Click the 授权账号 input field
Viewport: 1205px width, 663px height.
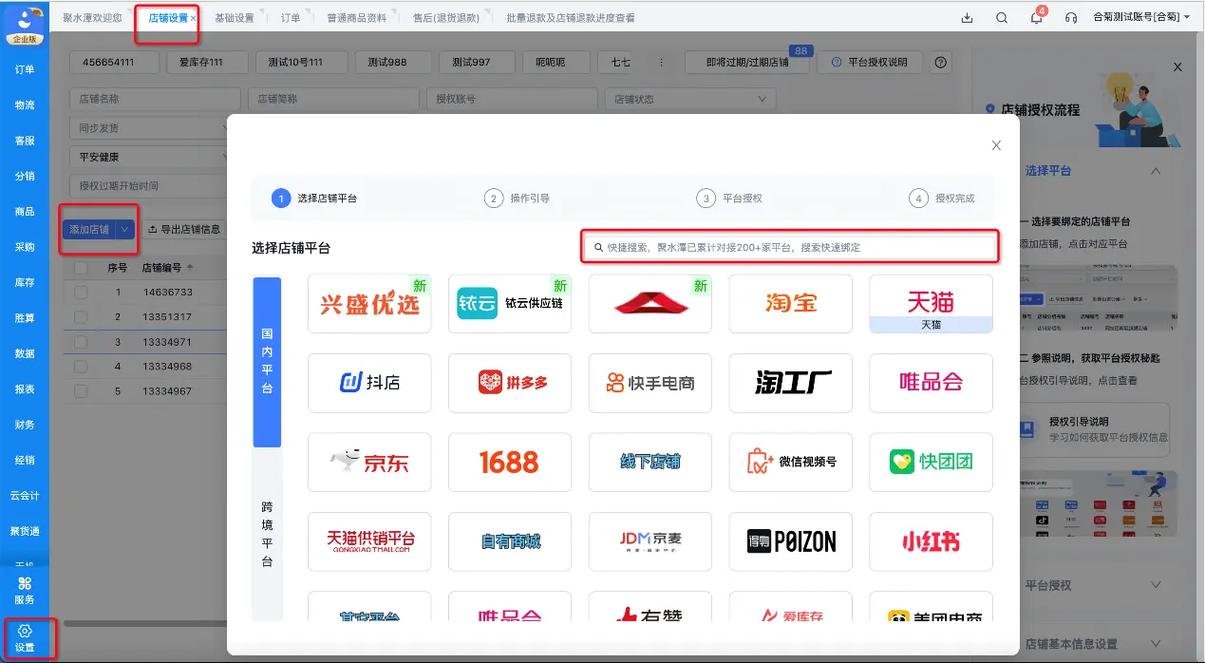point(513,99)
